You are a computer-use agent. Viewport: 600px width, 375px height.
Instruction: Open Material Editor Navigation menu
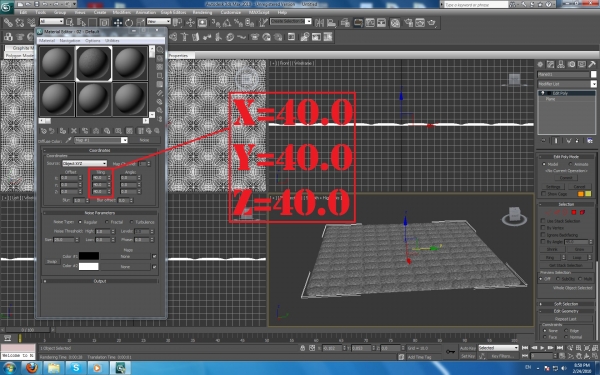click(70, 41)
